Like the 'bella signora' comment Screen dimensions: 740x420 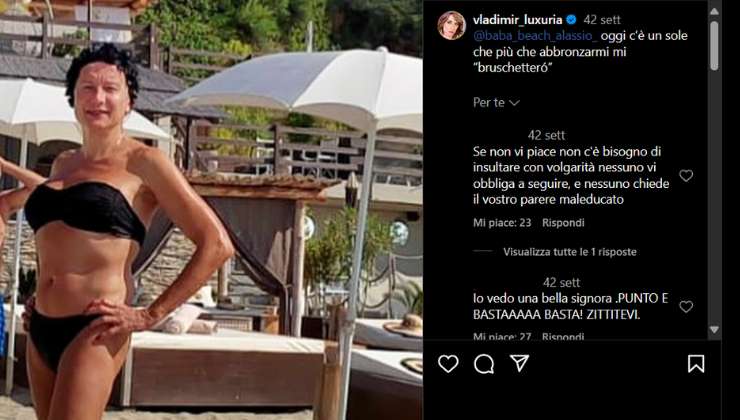point(686,307)
